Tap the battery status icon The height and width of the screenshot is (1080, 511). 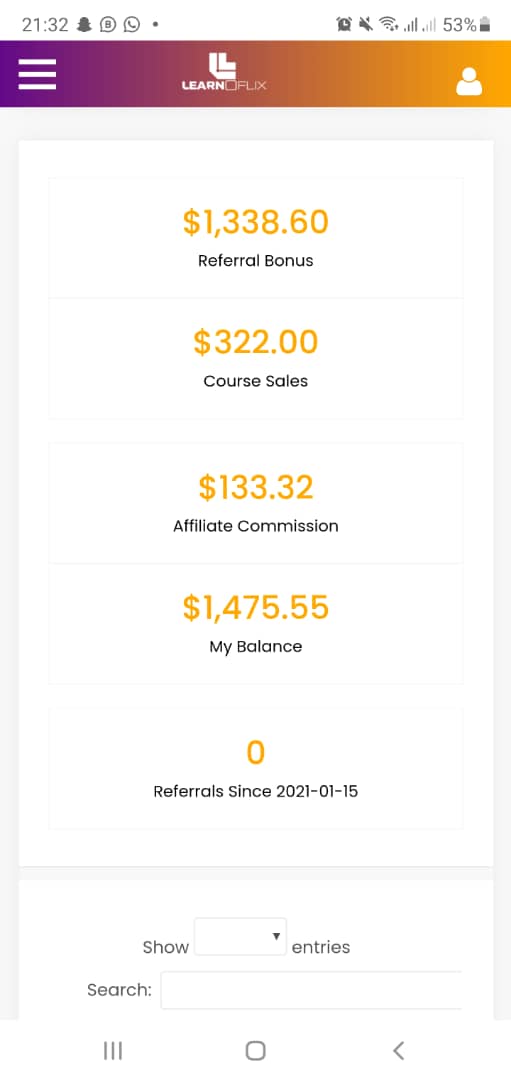(x=484, y=25)
